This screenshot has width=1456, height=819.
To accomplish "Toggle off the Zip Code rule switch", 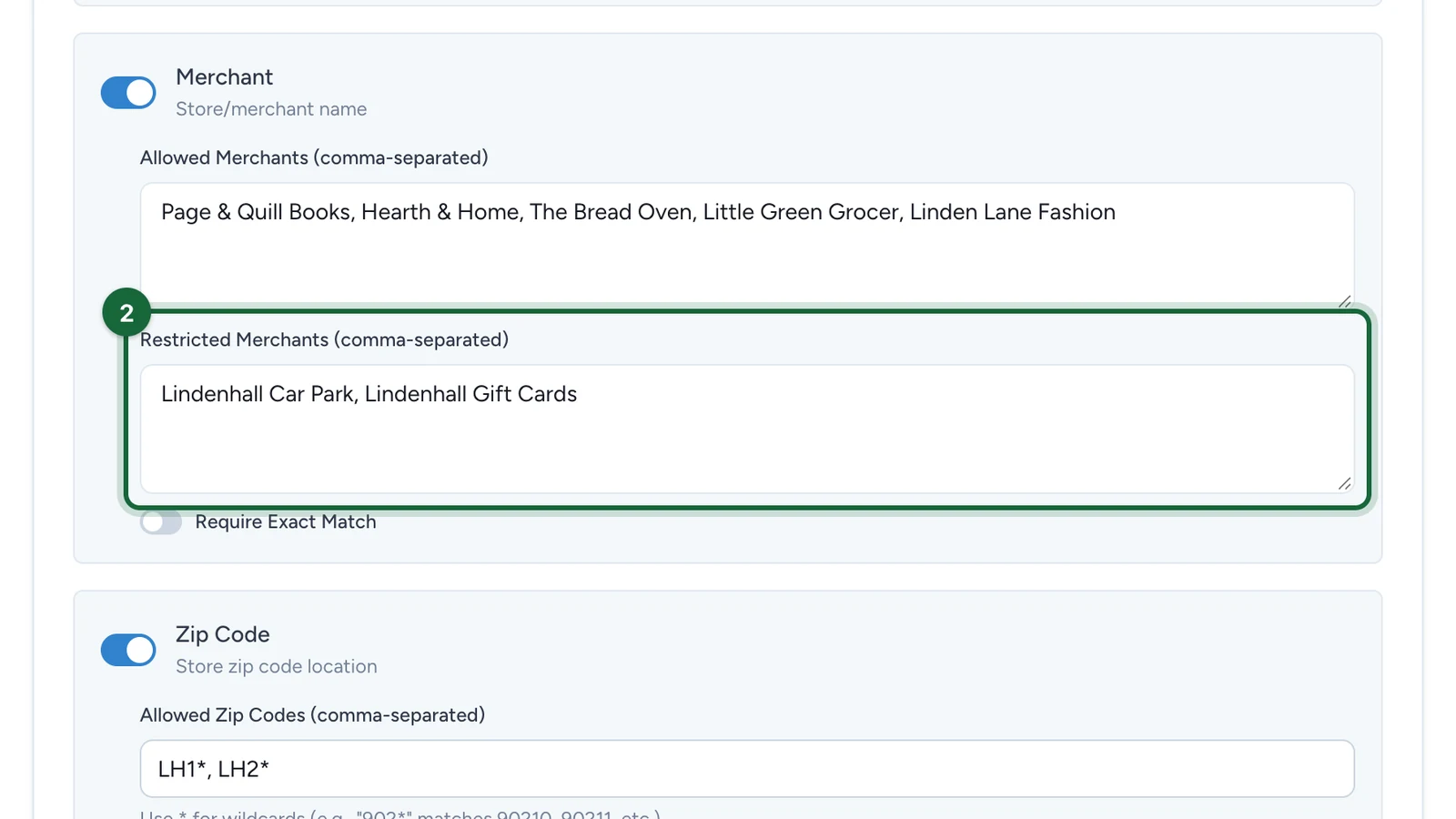I will 128,650.
